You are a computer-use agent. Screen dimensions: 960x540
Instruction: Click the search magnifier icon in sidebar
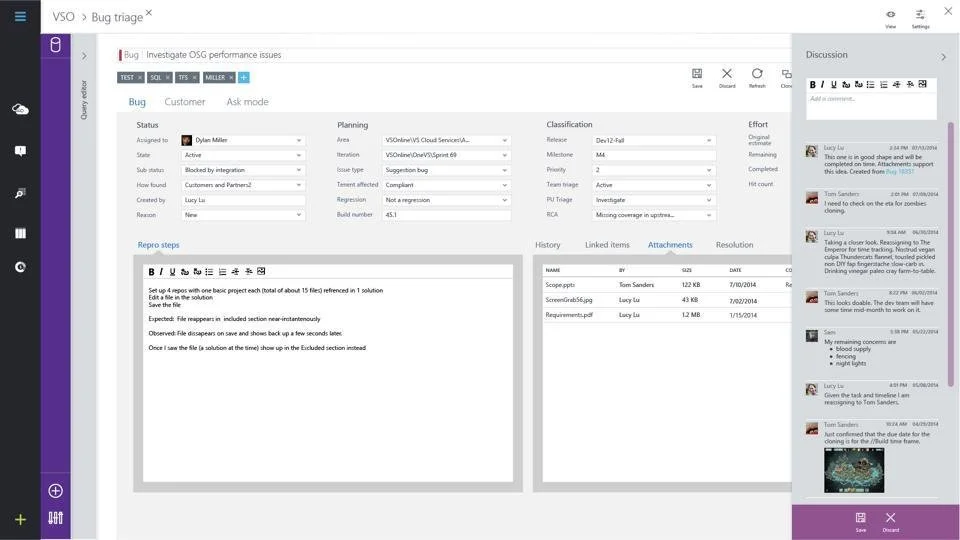click(x=20, y=193)
